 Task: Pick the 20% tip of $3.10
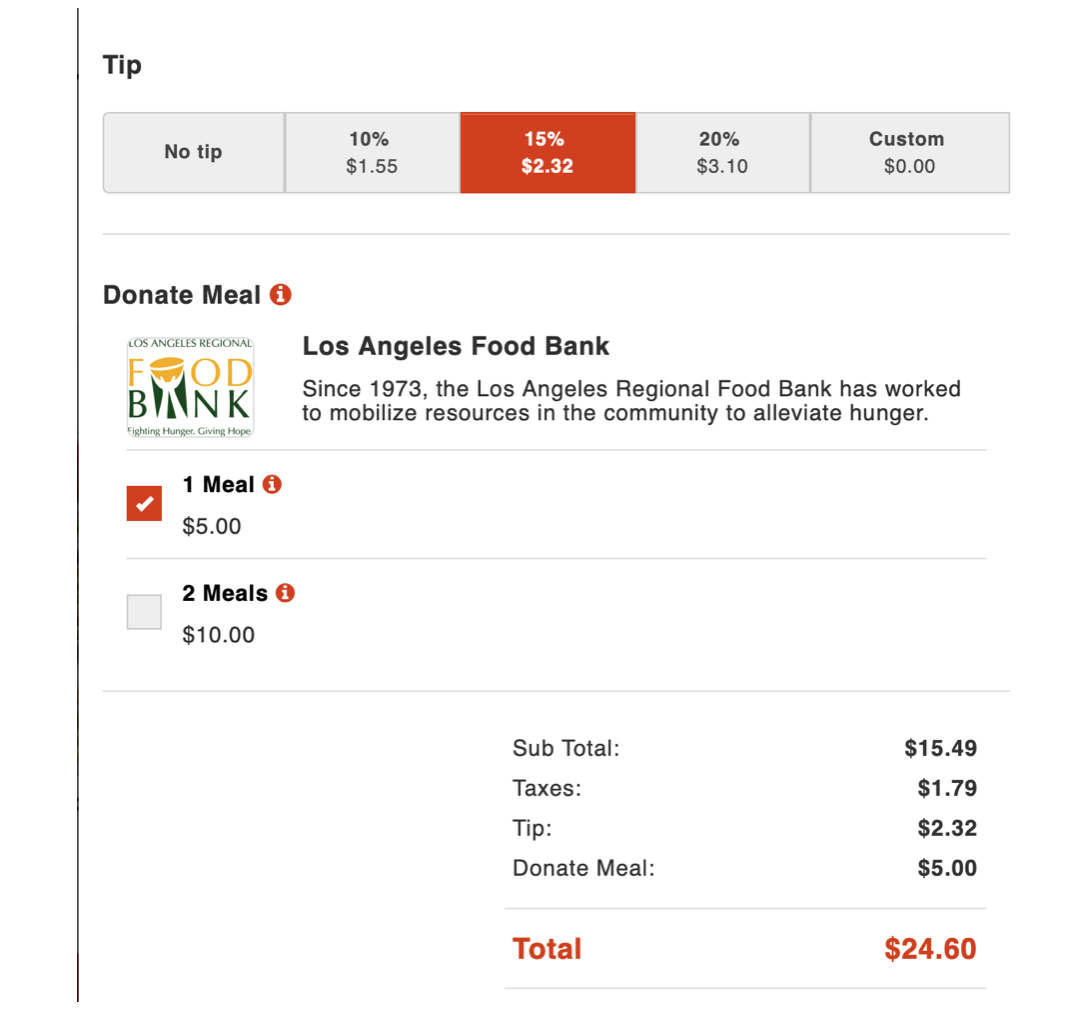pos(722,152)
